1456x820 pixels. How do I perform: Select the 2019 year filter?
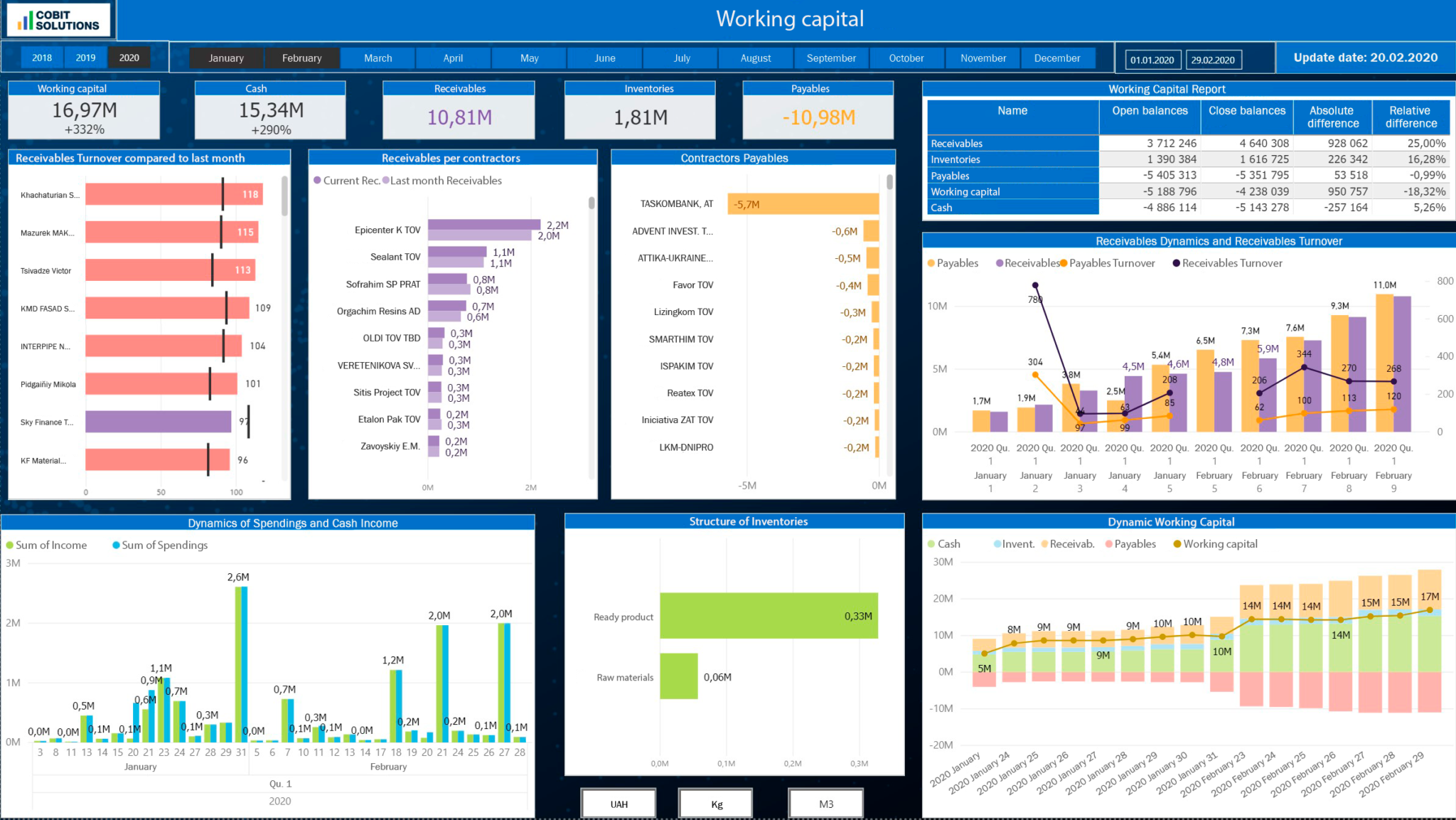tap(85, 57)
